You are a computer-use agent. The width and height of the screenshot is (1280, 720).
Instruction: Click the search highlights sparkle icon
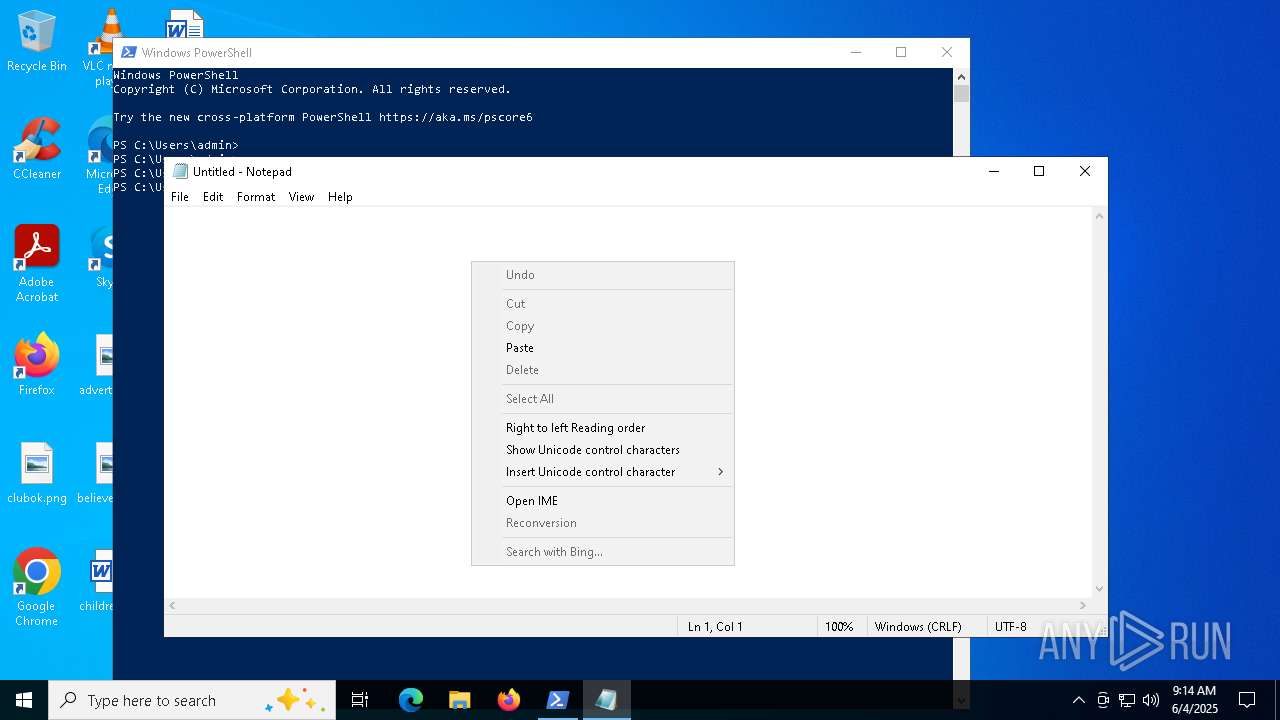pyautogui.click(x=297, y=700)
